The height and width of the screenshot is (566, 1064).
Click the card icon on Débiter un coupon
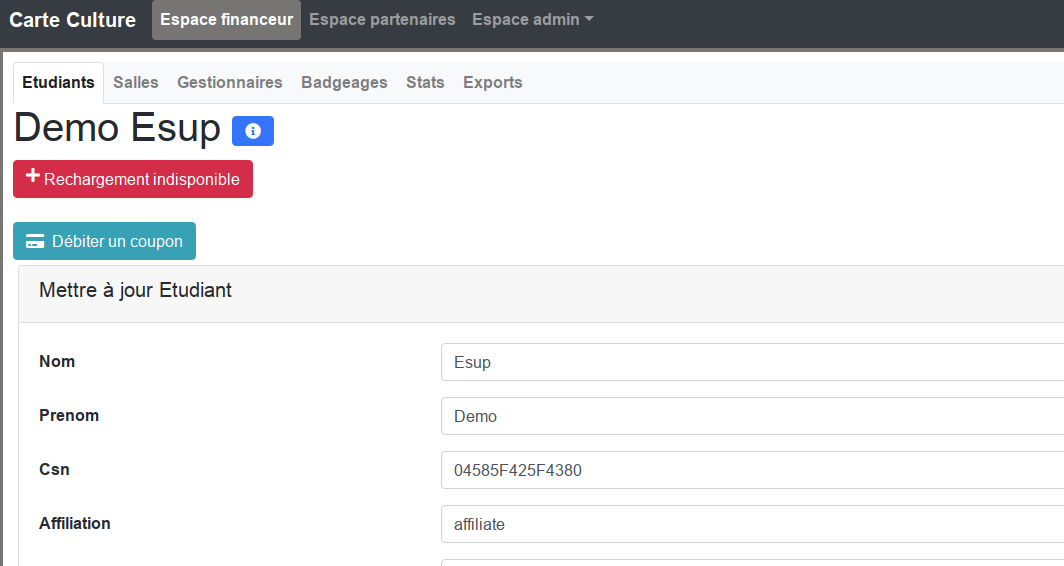pyautogui.click(x=35, y=242)
